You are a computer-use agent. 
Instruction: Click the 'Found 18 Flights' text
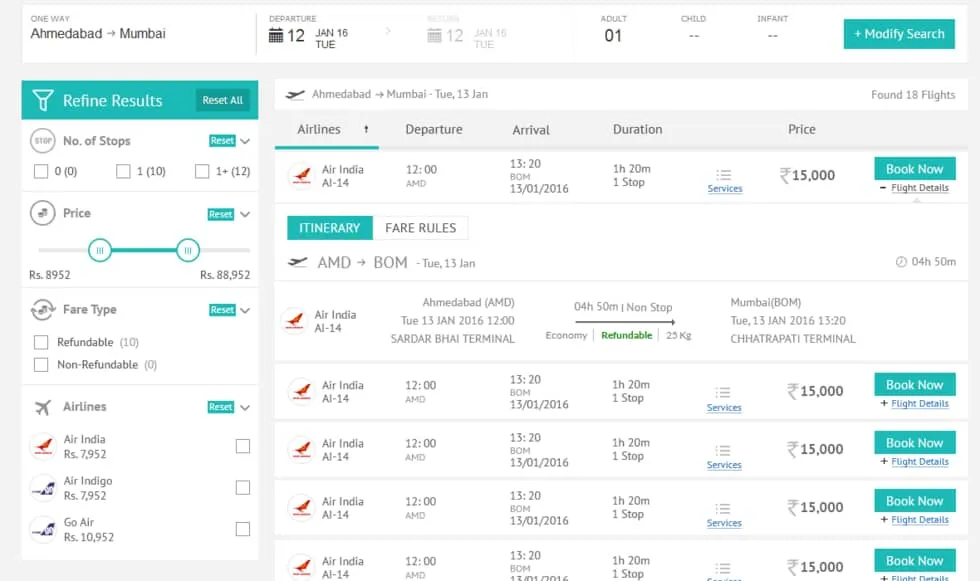(913, 95)
